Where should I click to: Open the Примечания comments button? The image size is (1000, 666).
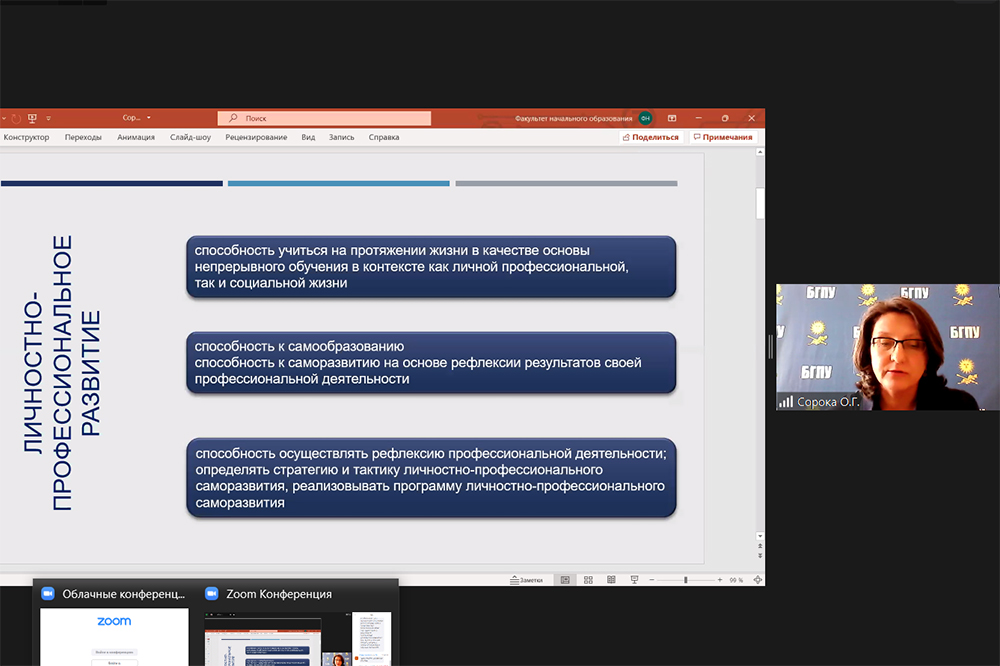pyautogui.click(x=722, y=137)
